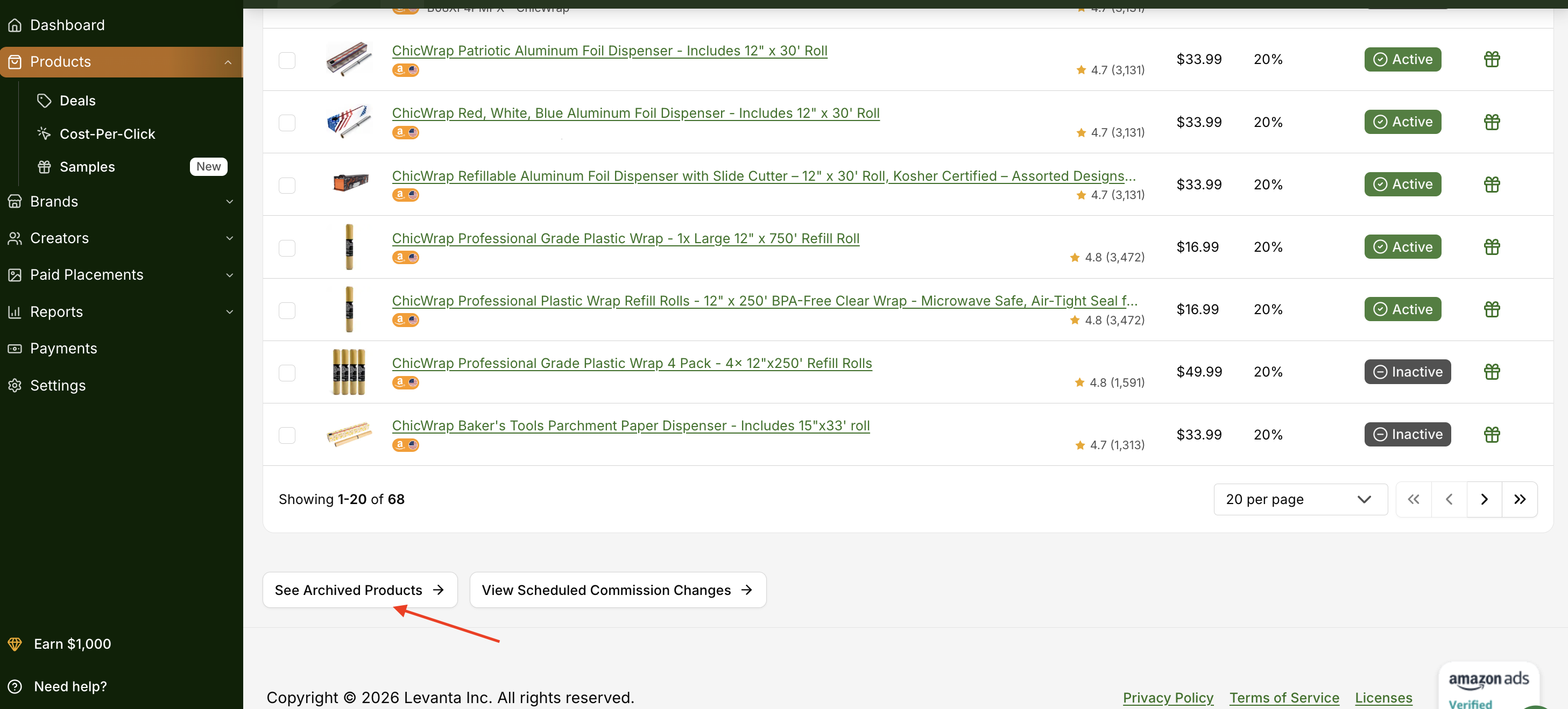The width and height of the screenshot is (1568, 709).
Task: Expand the Brands submenu chevron
Action: point(229,201)
